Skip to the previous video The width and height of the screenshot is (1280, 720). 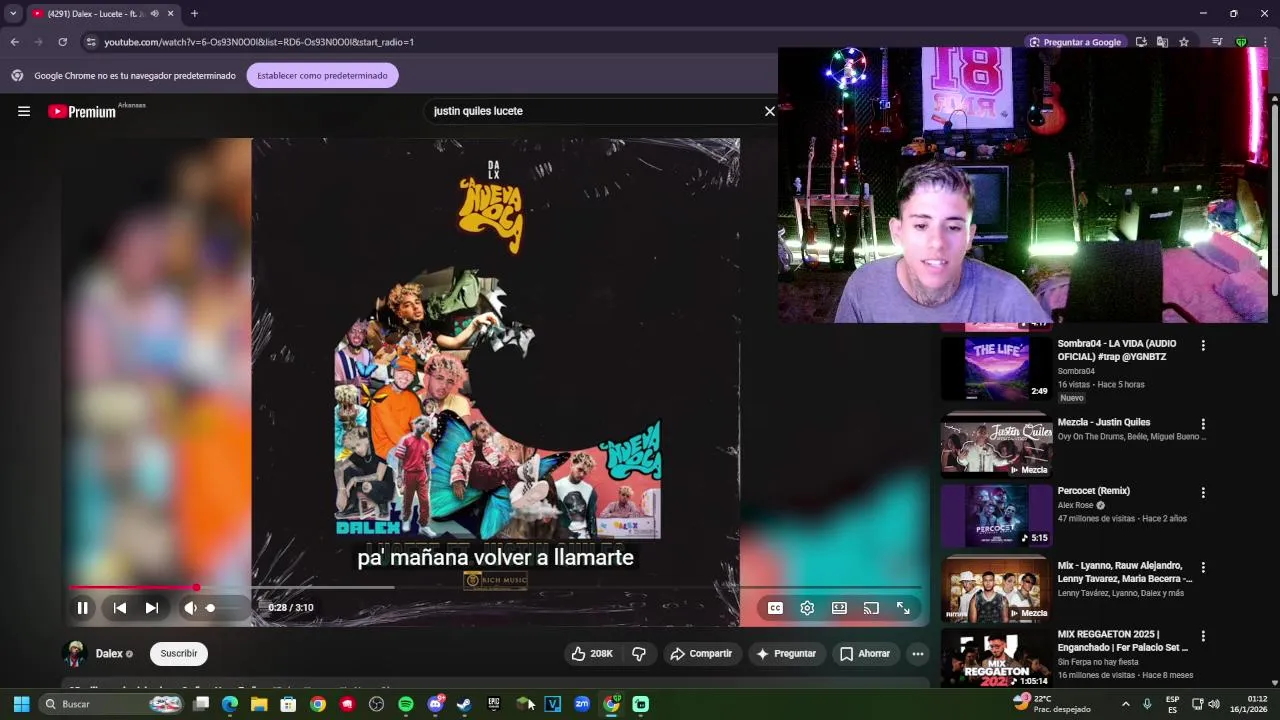pos(120,608)
